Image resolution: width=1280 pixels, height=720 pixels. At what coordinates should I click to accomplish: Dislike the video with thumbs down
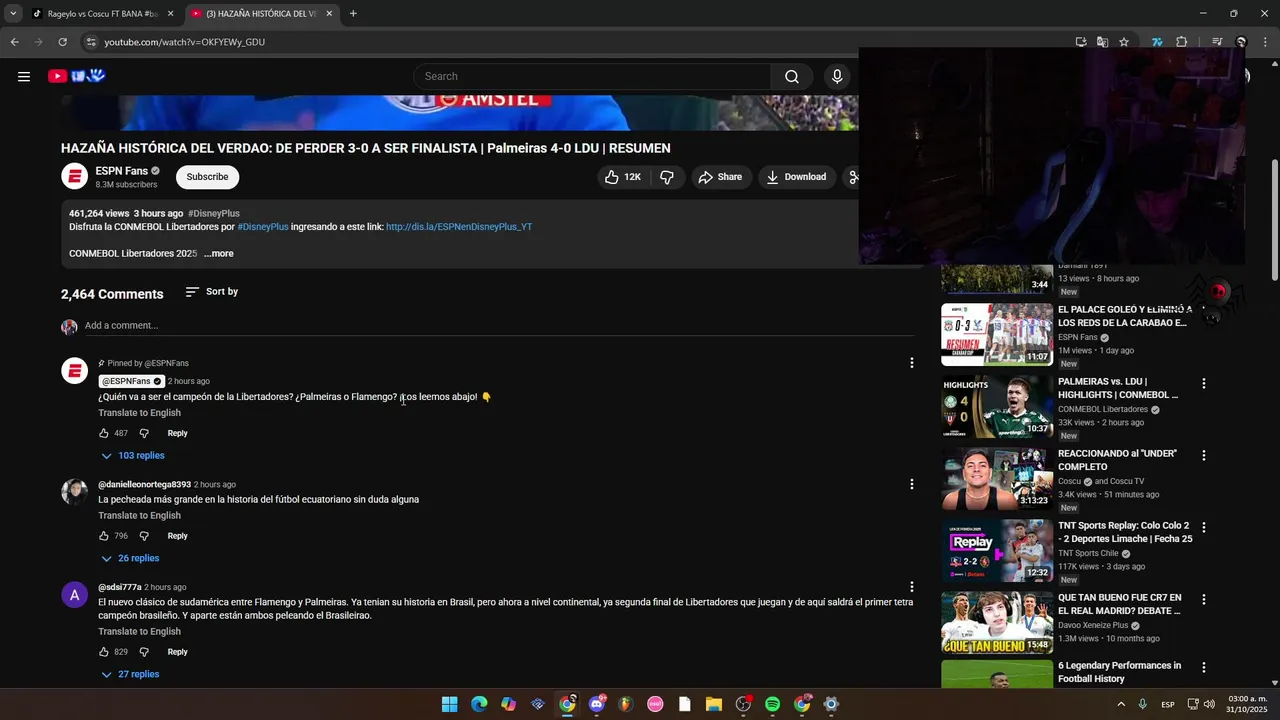click(667, 177)
